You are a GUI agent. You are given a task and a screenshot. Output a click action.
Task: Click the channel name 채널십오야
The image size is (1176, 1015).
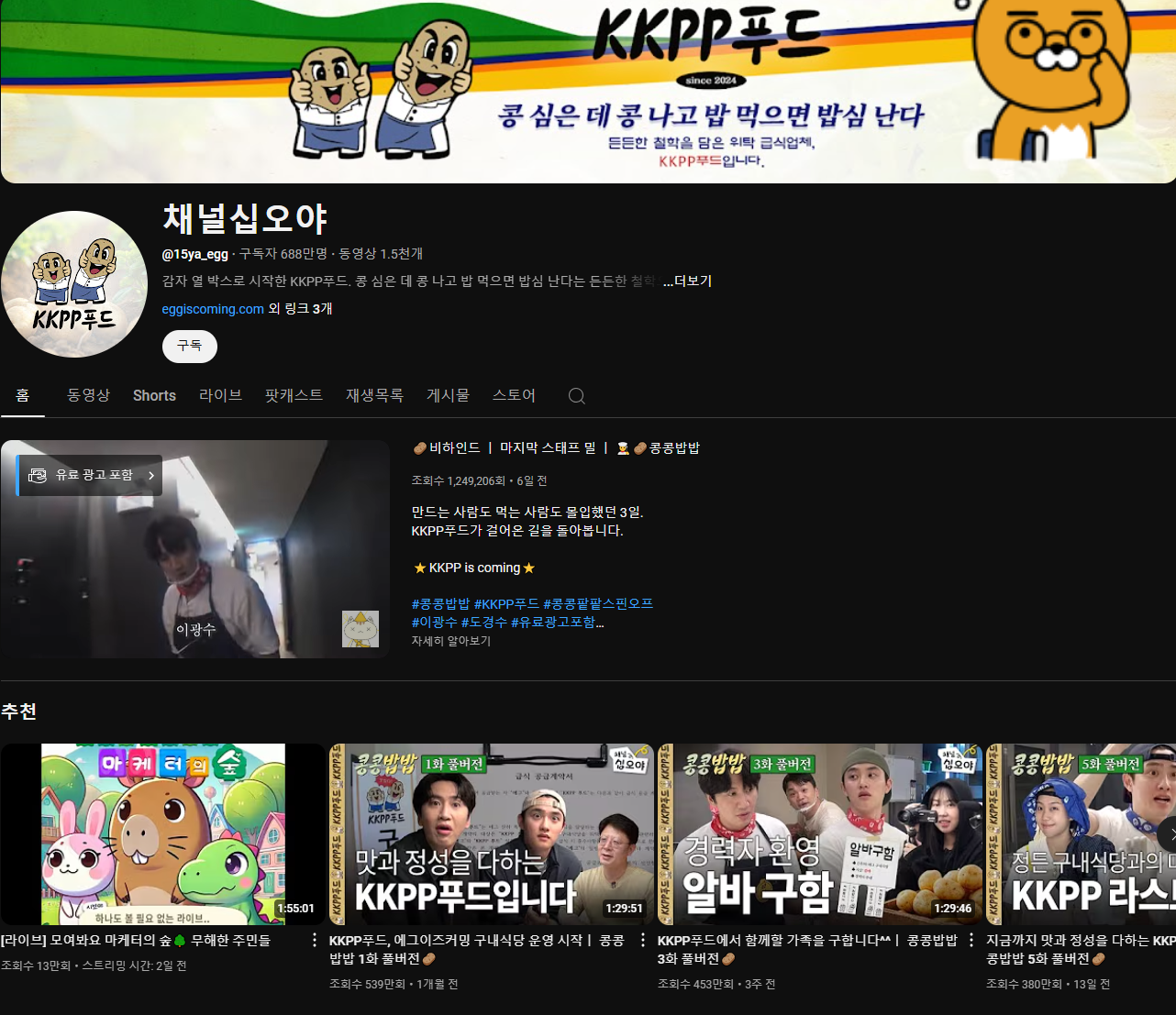pos(245,218)
